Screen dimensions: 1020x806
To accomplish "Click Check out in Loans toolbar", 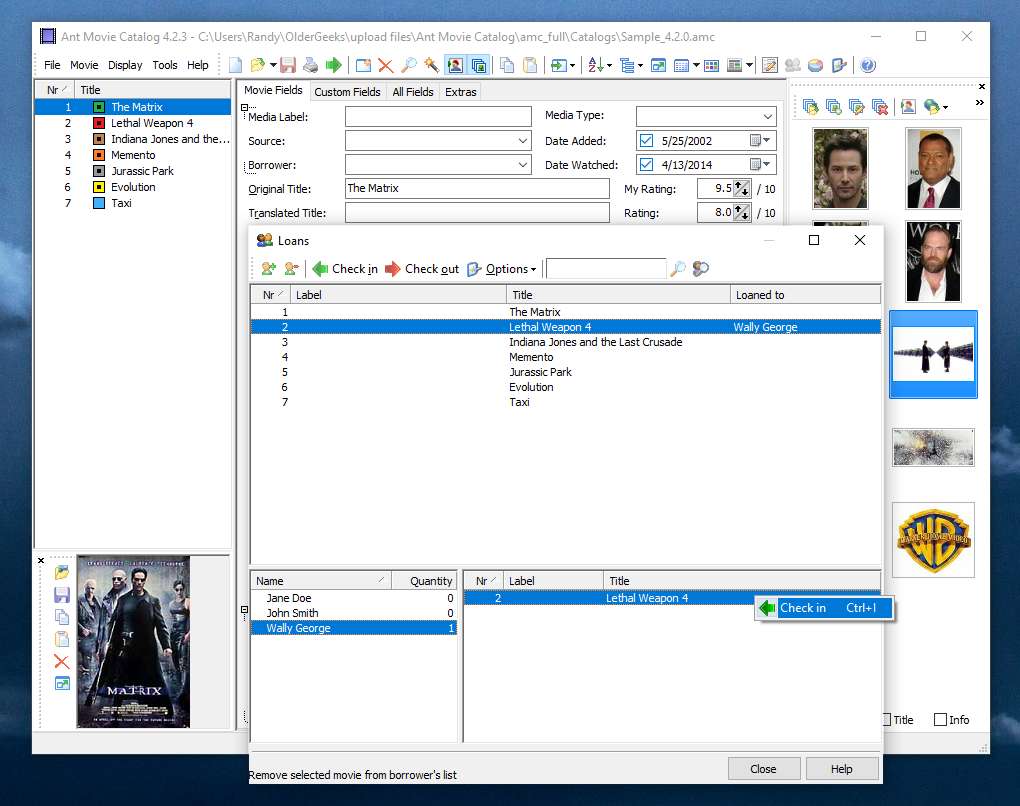I will 422,269.
